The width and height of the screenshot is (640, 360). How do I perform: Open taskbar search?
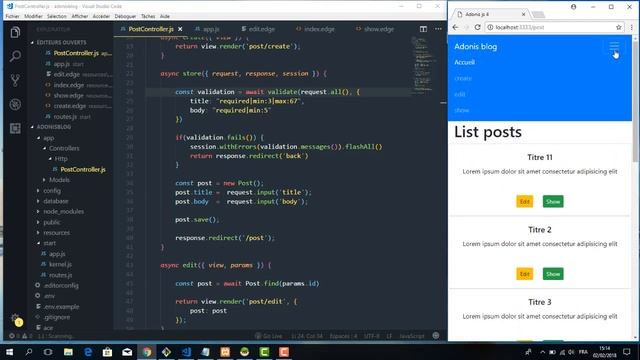coord(29,352)
